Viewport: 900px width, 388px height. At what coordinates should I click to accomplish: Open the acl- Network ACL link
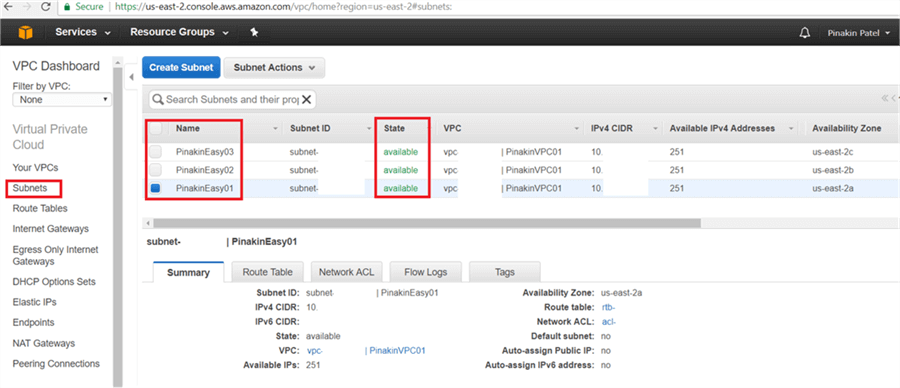pos(608,321)
